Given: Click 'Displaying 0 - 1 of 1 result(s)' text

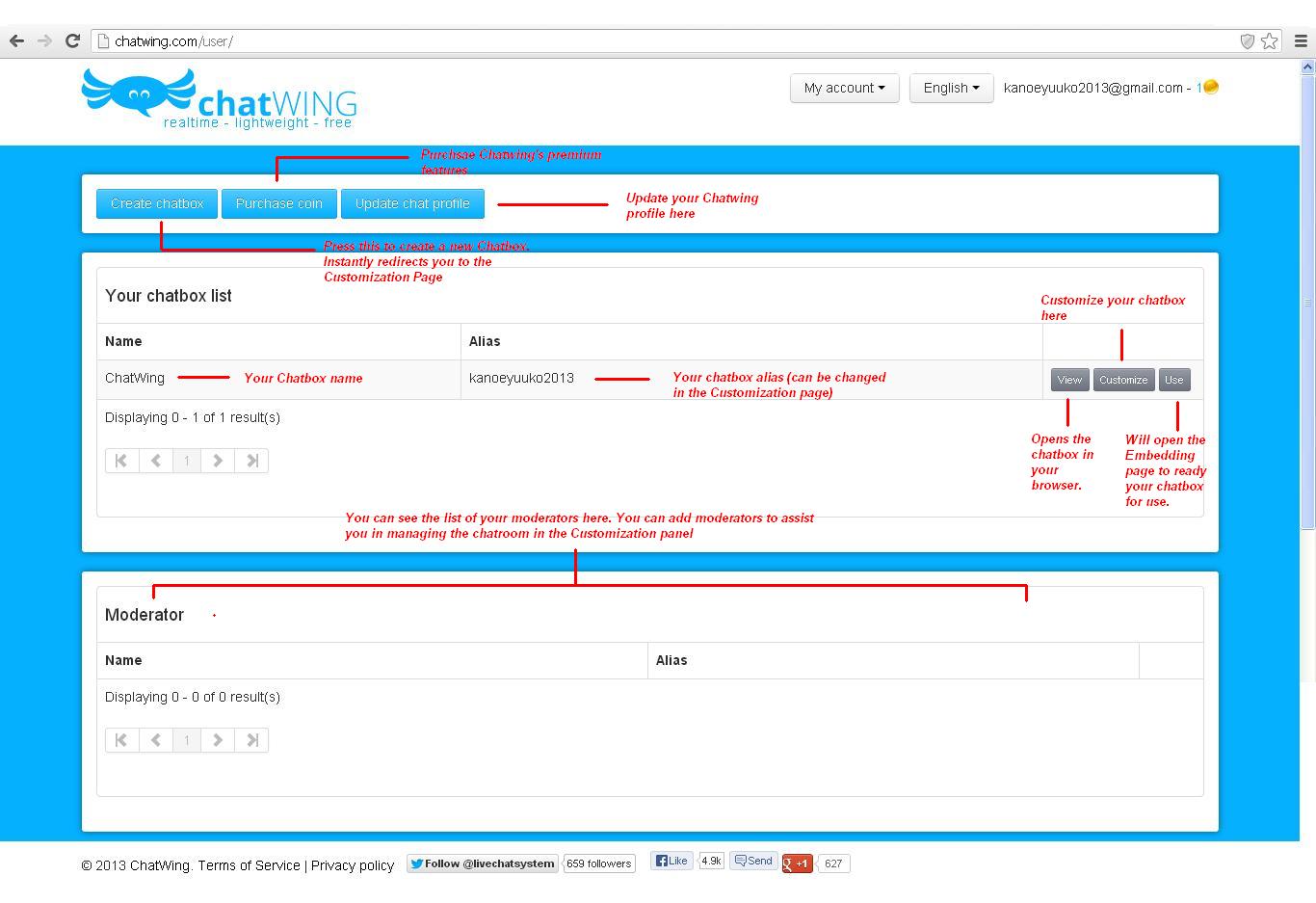Looking at the screenshot, I should 193,417.
